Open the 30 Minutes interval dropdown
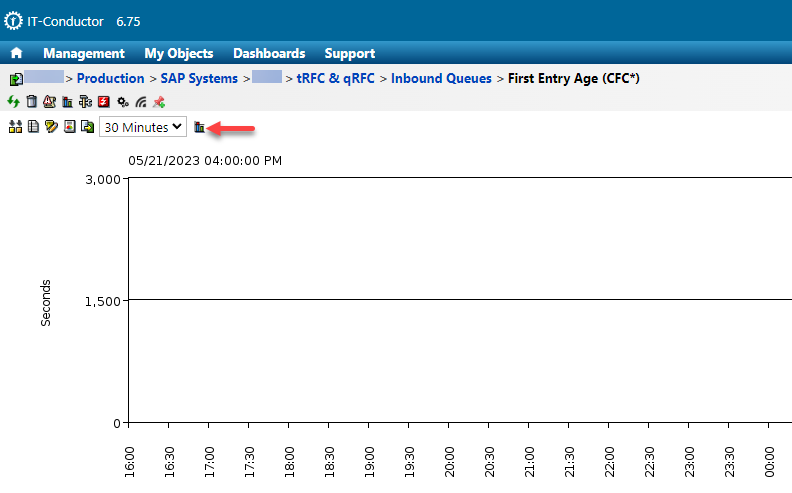 coord(144,127)
